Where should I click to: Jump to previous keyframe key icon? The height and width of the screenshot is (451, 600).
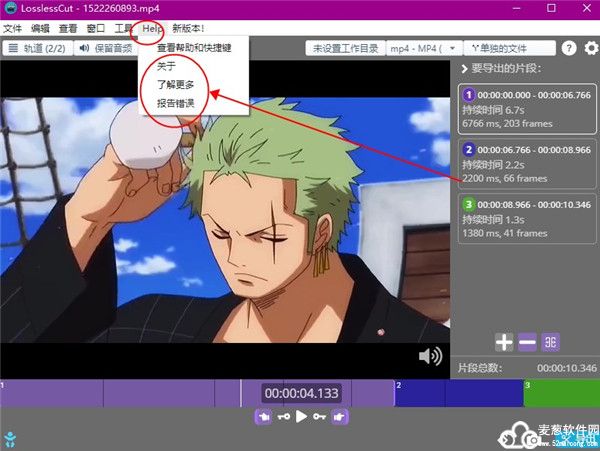pos(284,417)
